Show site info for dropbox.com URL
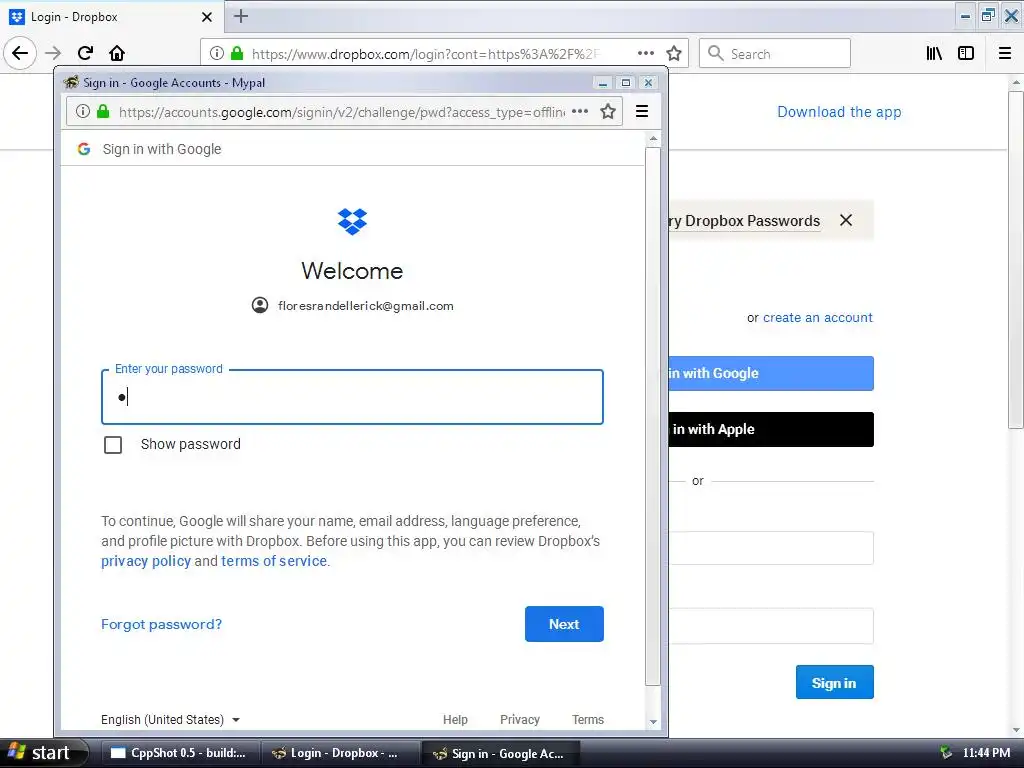Image resolution: width=1024 pixels, height=768 pixels. click(x=217, y=54)
